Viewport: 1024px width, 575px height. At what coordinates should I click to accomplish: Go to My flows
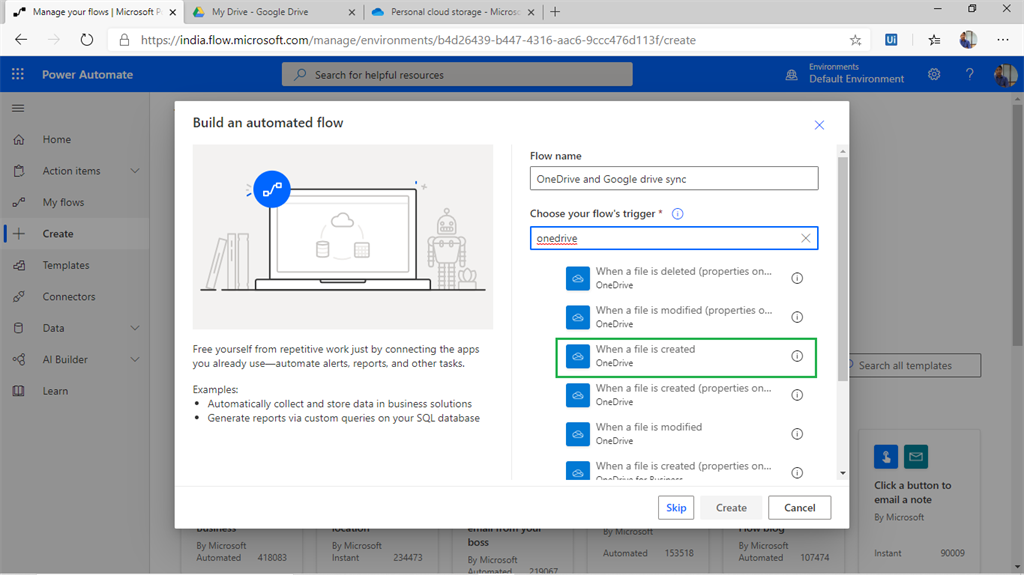click(63, 202)
